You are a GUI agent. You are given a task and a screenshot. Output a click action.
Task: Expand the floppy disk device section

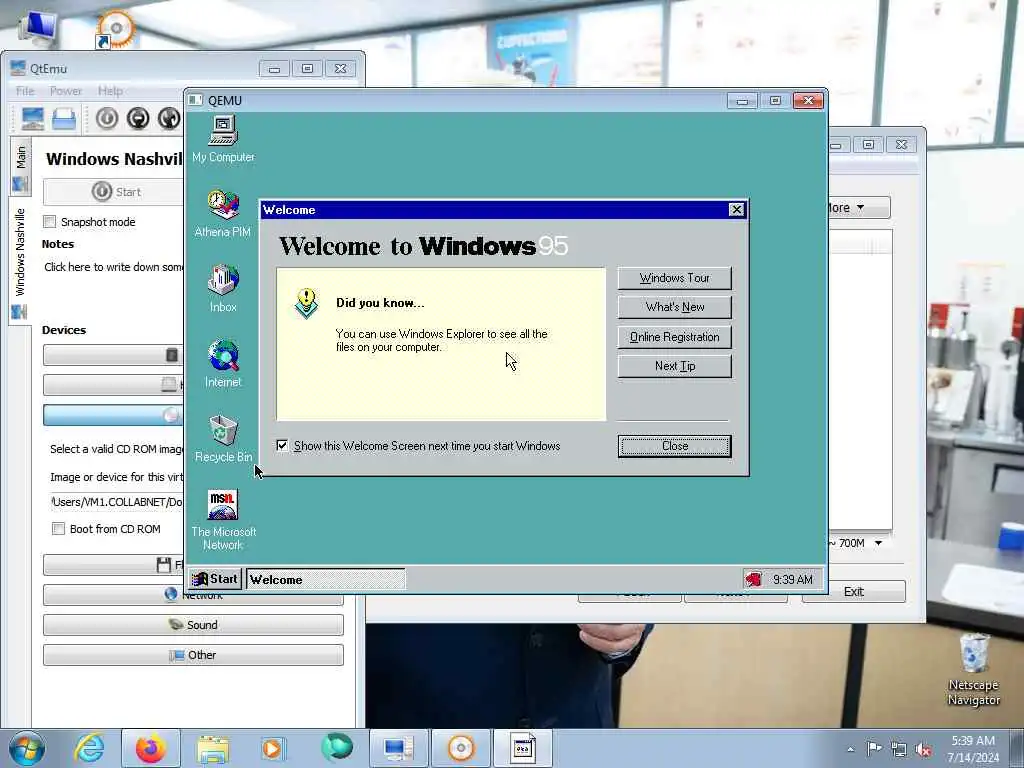coord(114,565)
